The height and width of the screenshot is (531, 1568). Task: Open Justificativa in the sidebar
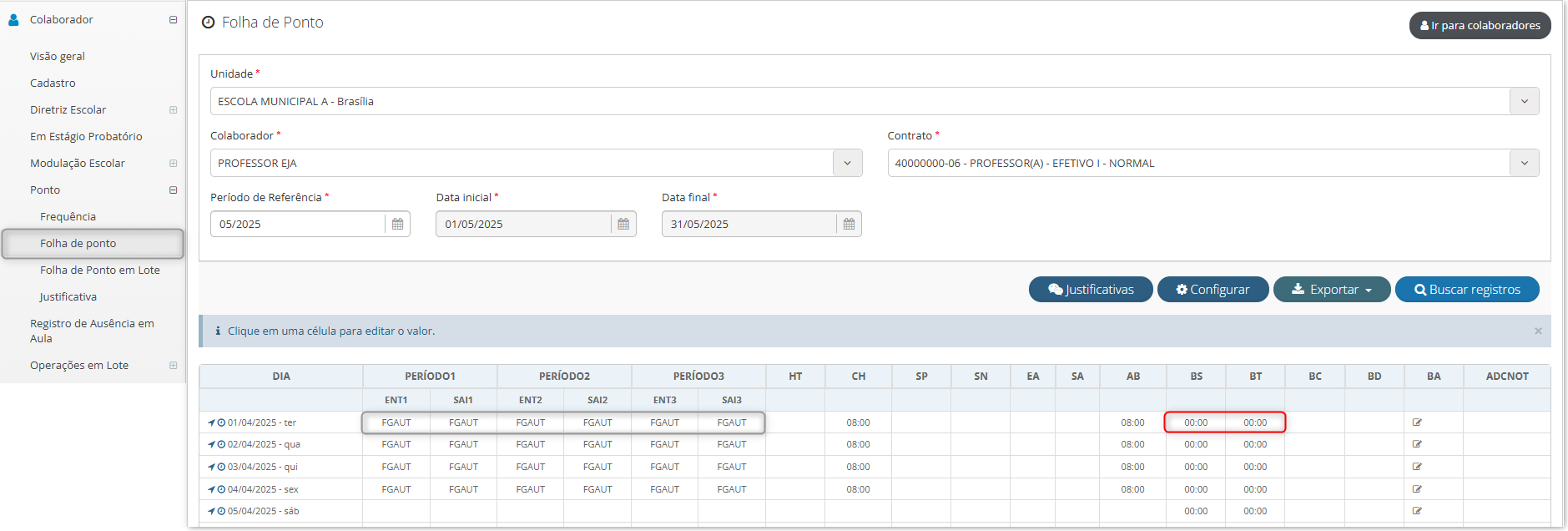tap(68, 296)
